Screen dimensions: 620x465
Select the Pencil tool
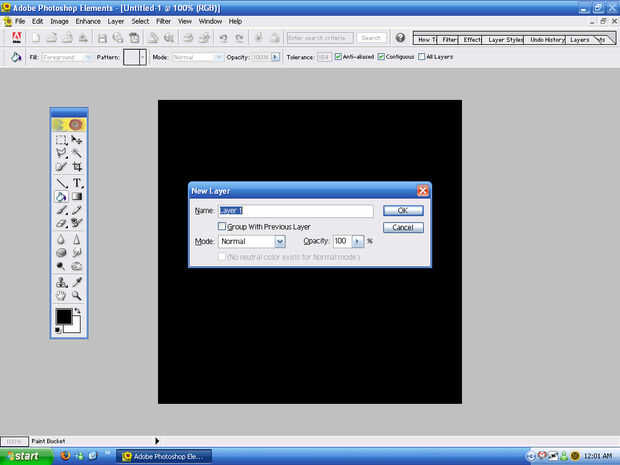pyautogui.click(x=76, y=210)
